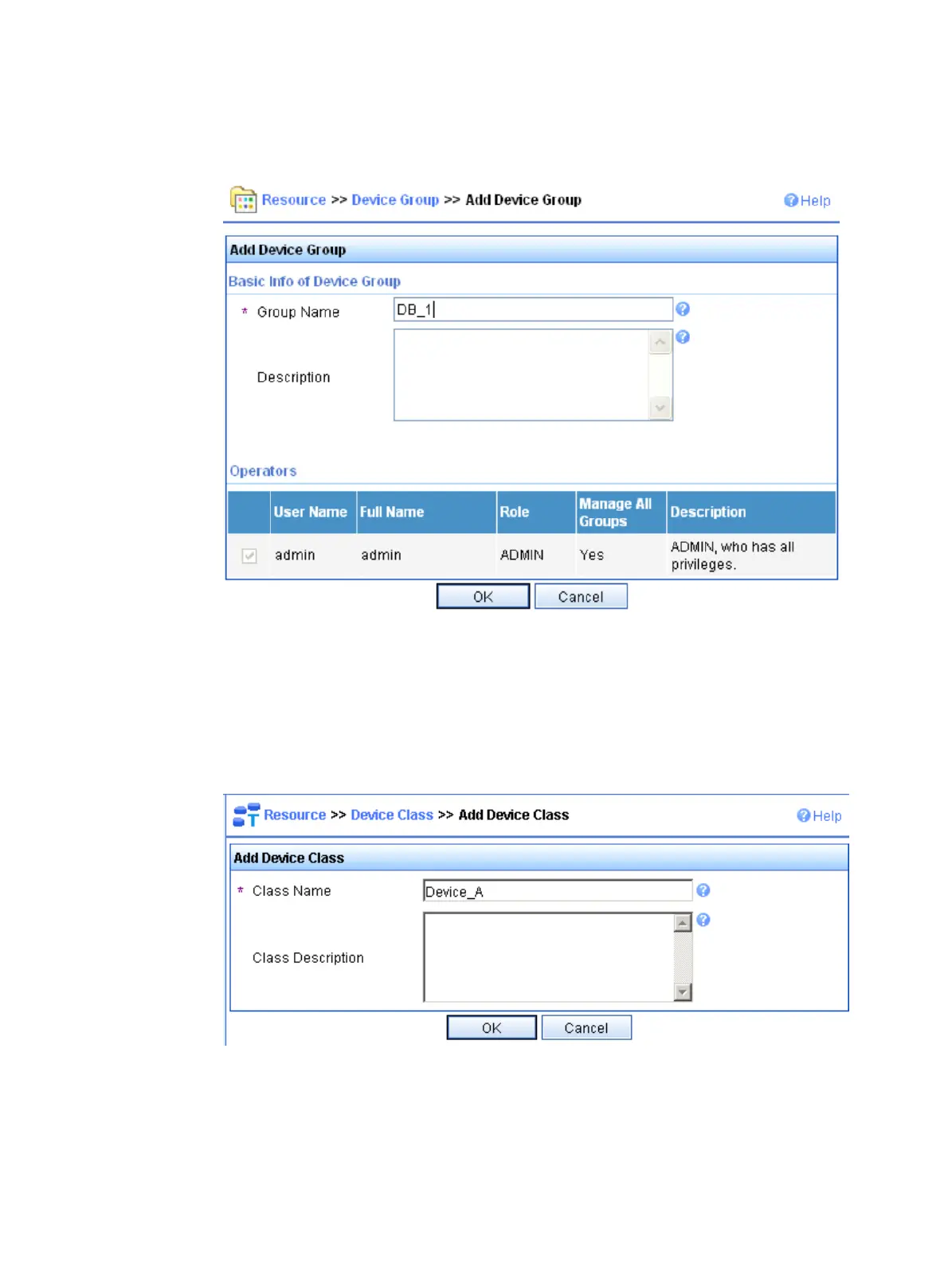Click Class Description scroll up arrow
The image size is (948, 1288).
[x=683, y=923]
